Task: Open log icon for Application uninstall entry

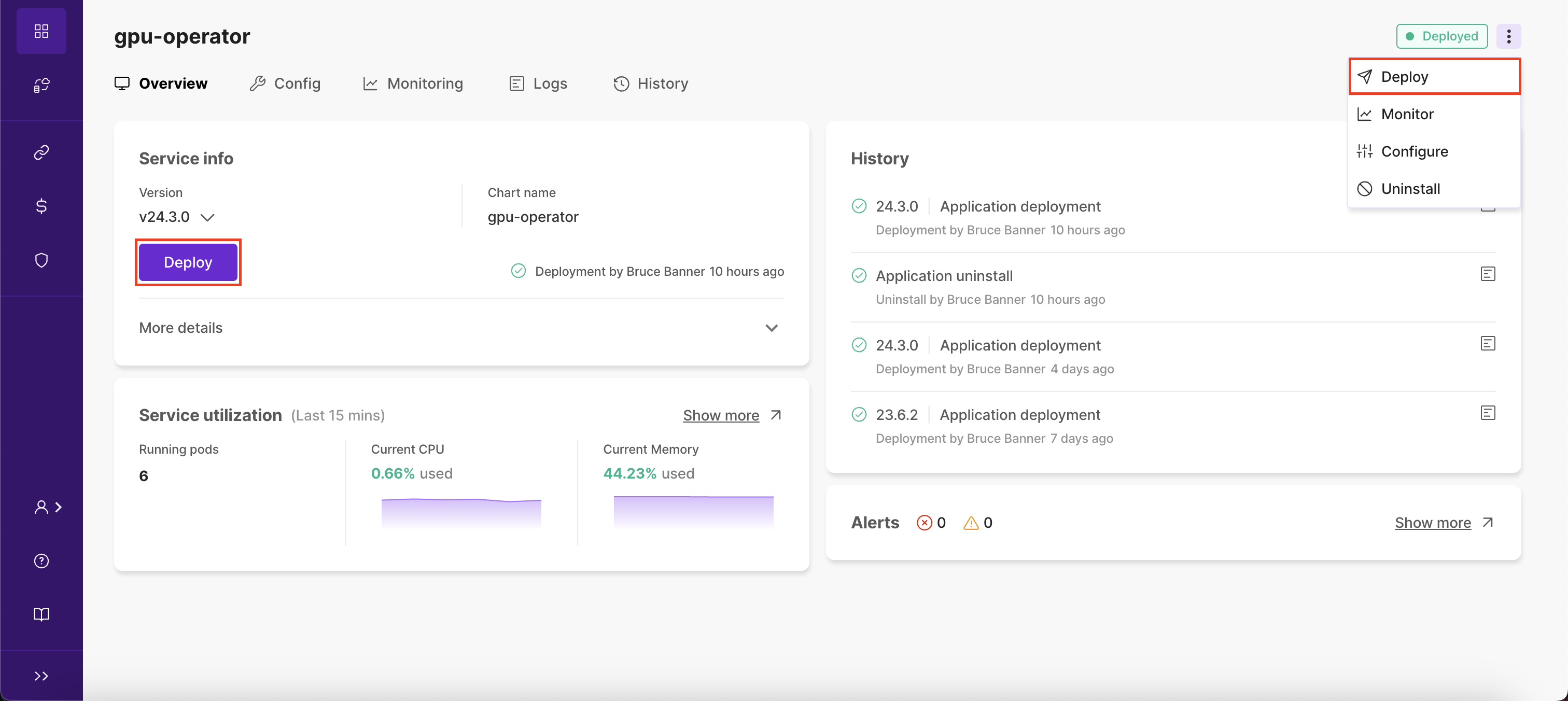Action: (x=1488, y=274)
